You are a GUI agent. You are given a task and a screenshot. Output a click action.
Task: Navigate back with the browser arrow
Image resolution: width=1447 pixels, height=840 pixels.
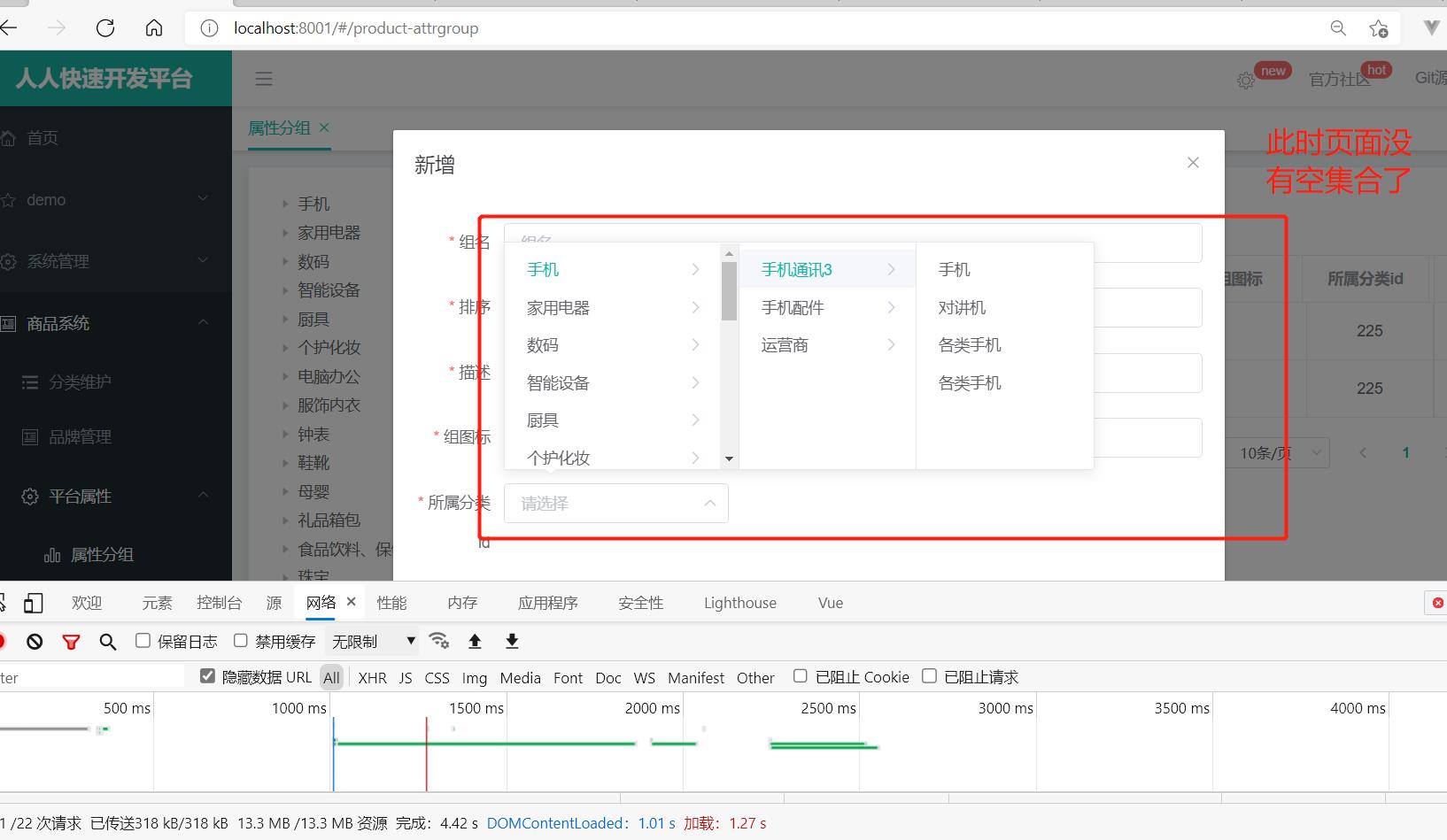click(x=9, y=28)
